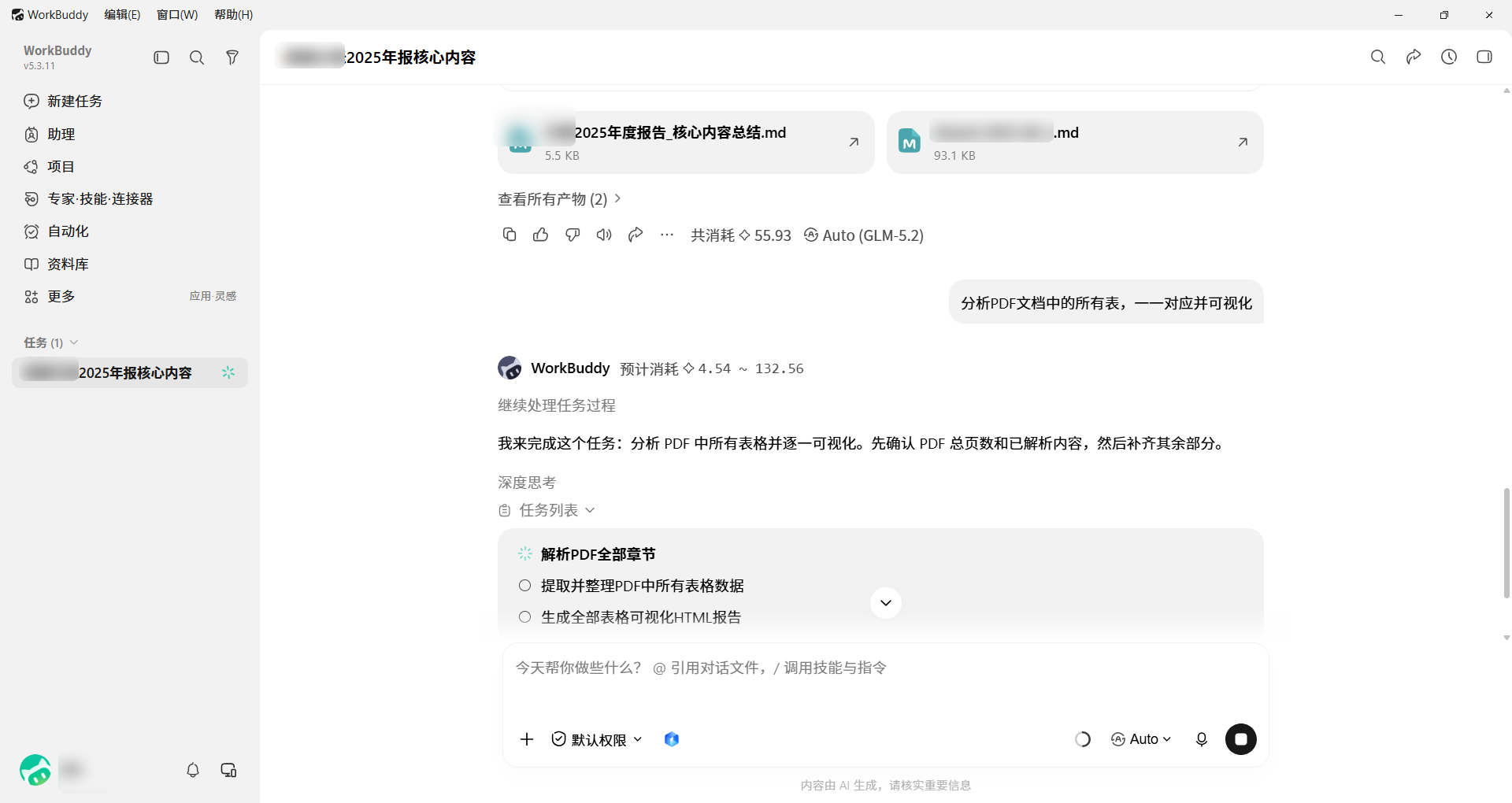Open the 默认权限 permission dropdown
Image resolution: width=1512 pixels, height=803 pixels.
(x=597, y=739)
